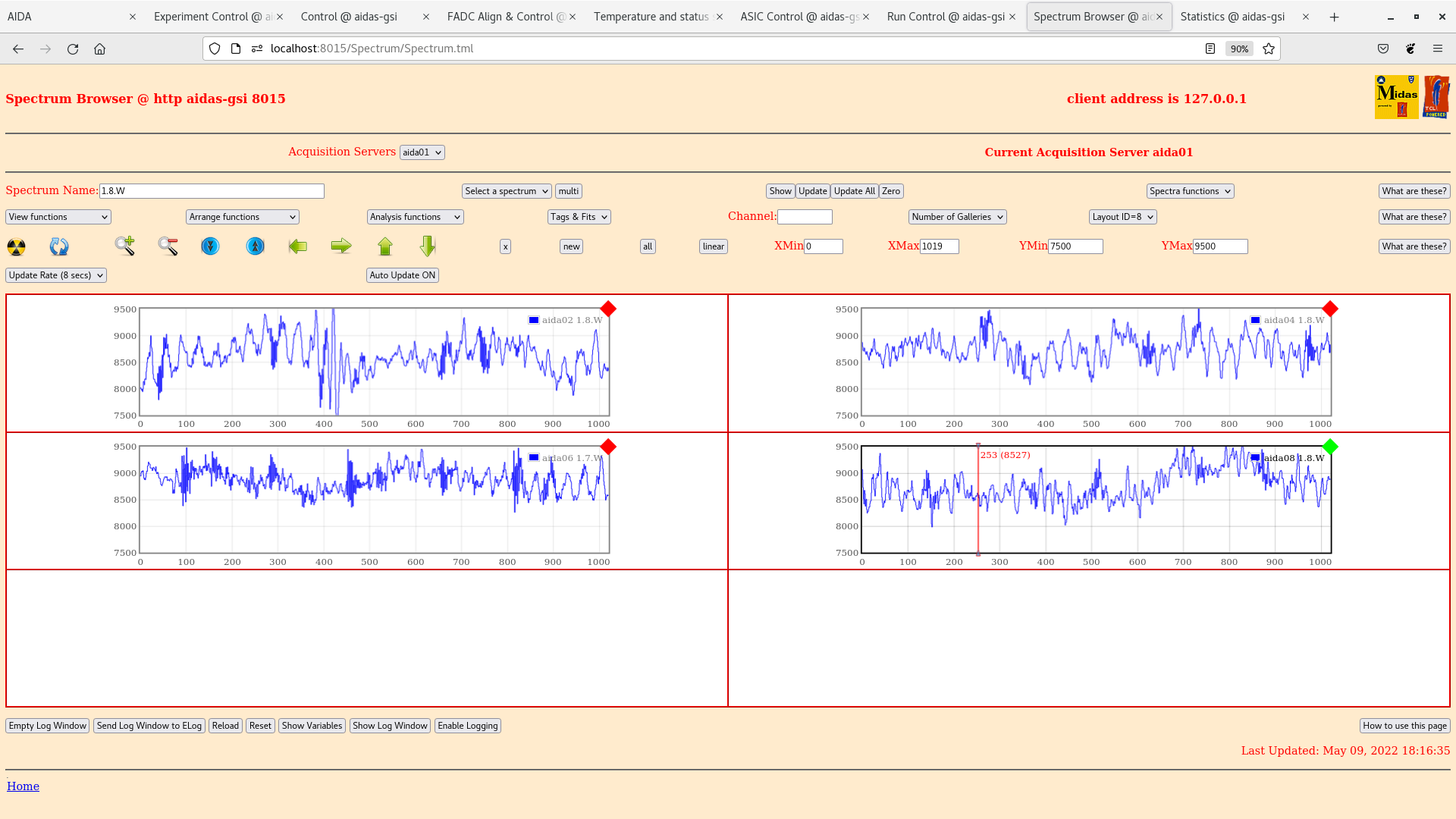Switch to the Run Control tab

click(x=945, y=17)
